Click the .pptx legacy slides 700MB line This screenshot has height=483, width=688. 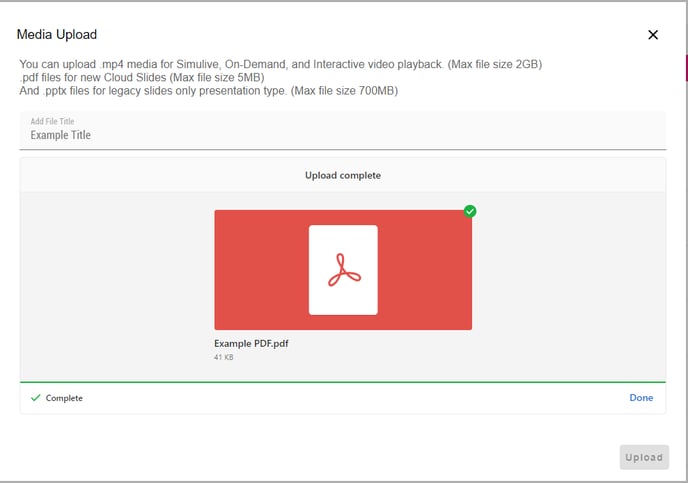[208, 90]
